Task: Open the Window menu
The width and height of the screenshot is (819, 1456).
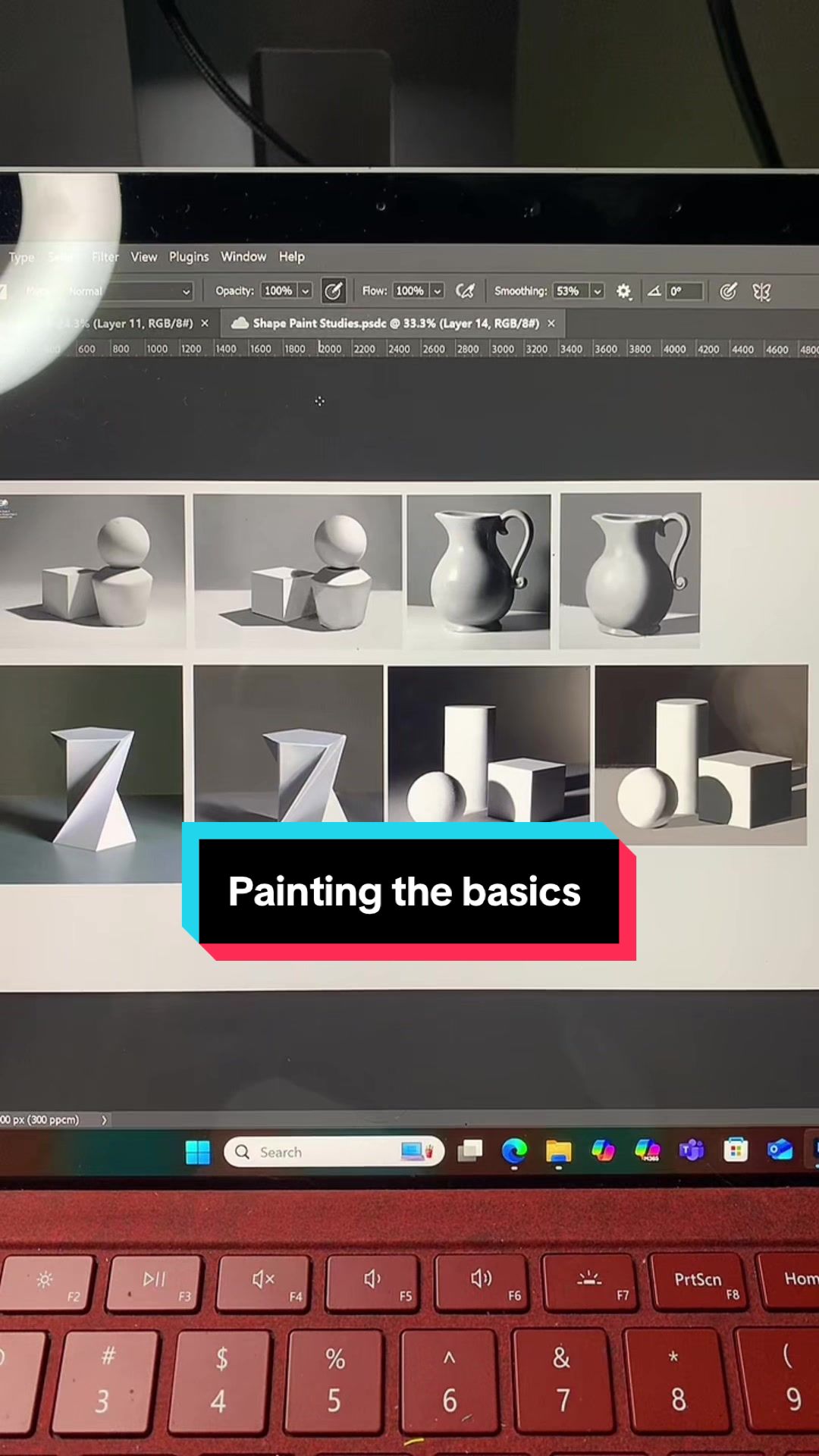Action: (243, 257)
